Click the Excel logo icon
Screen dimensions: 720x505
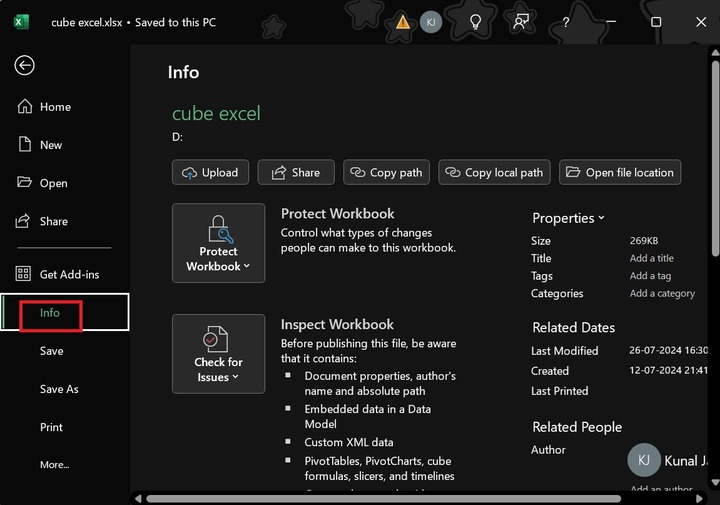(x=23, y=21)
